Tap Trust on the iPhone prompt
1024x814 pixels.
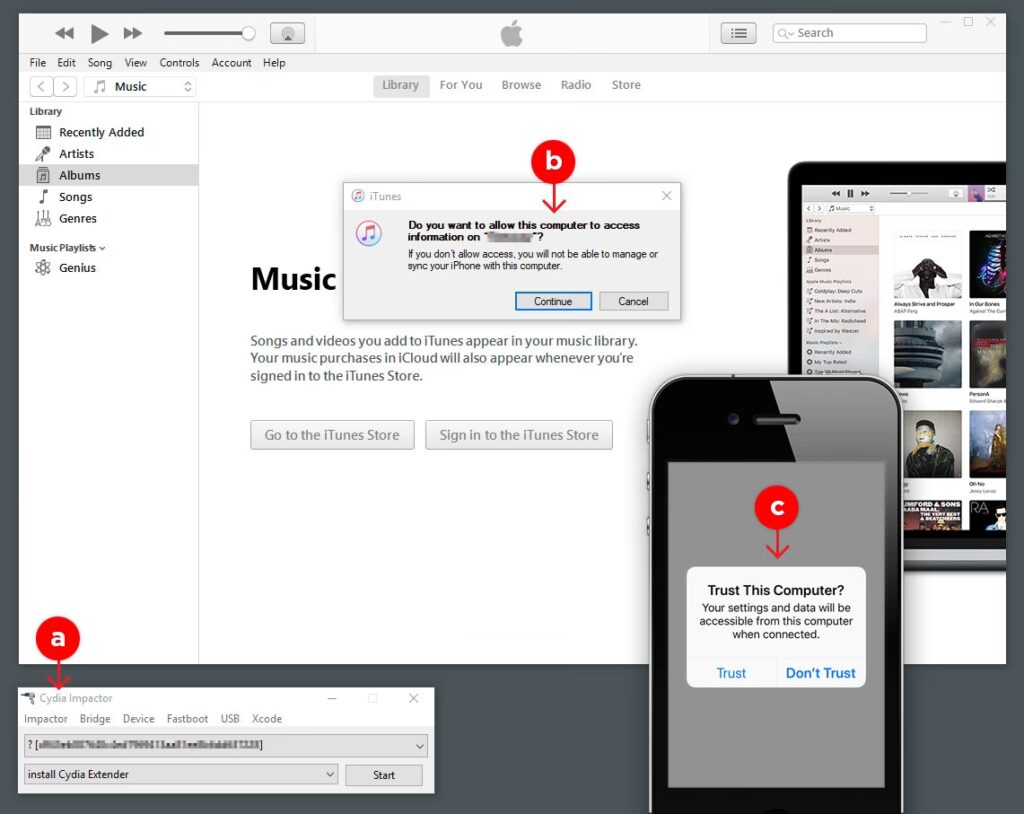pyautogui.click(x=731, y=673)
